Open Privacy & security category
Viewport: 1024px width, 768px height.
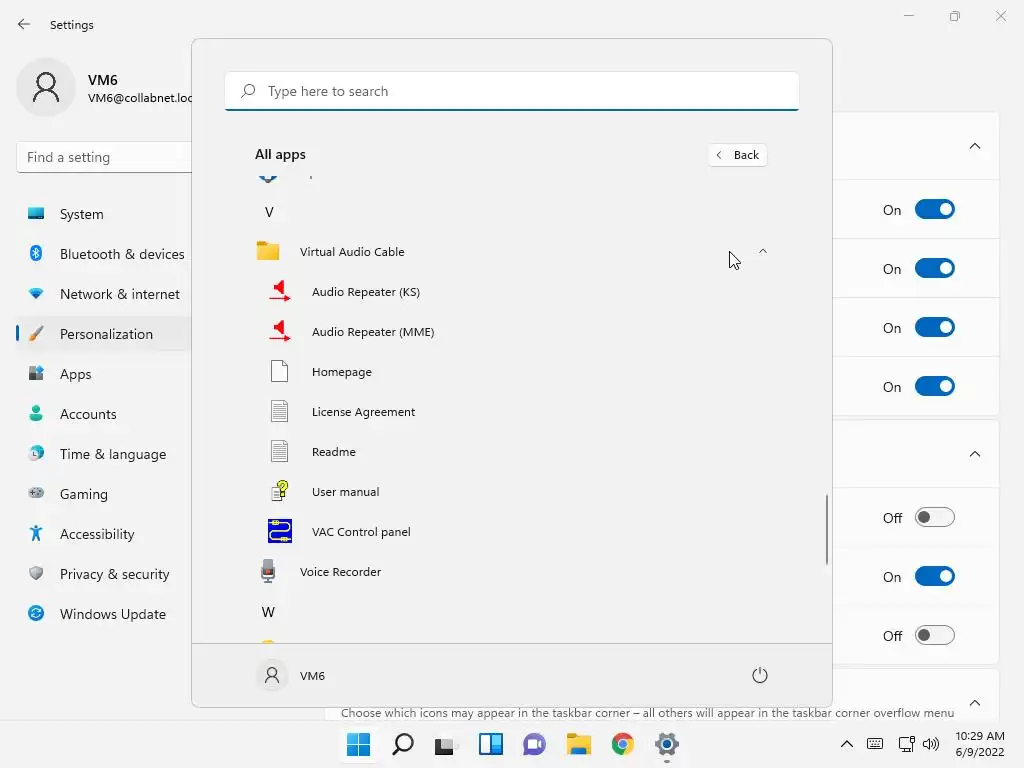pyautogui.click(x=104, y=574)
